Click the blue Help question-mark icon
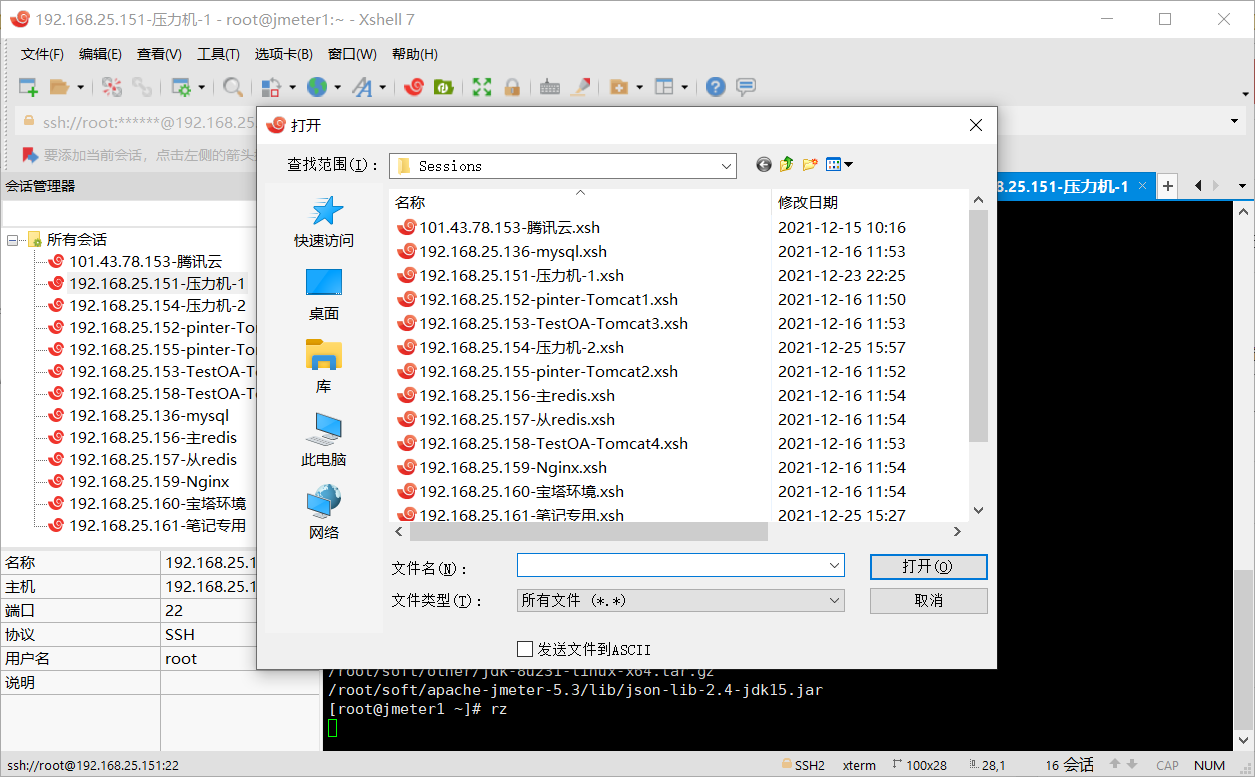Image resolution: width=1255 pixels, height=777 pixels. (715, 87)
